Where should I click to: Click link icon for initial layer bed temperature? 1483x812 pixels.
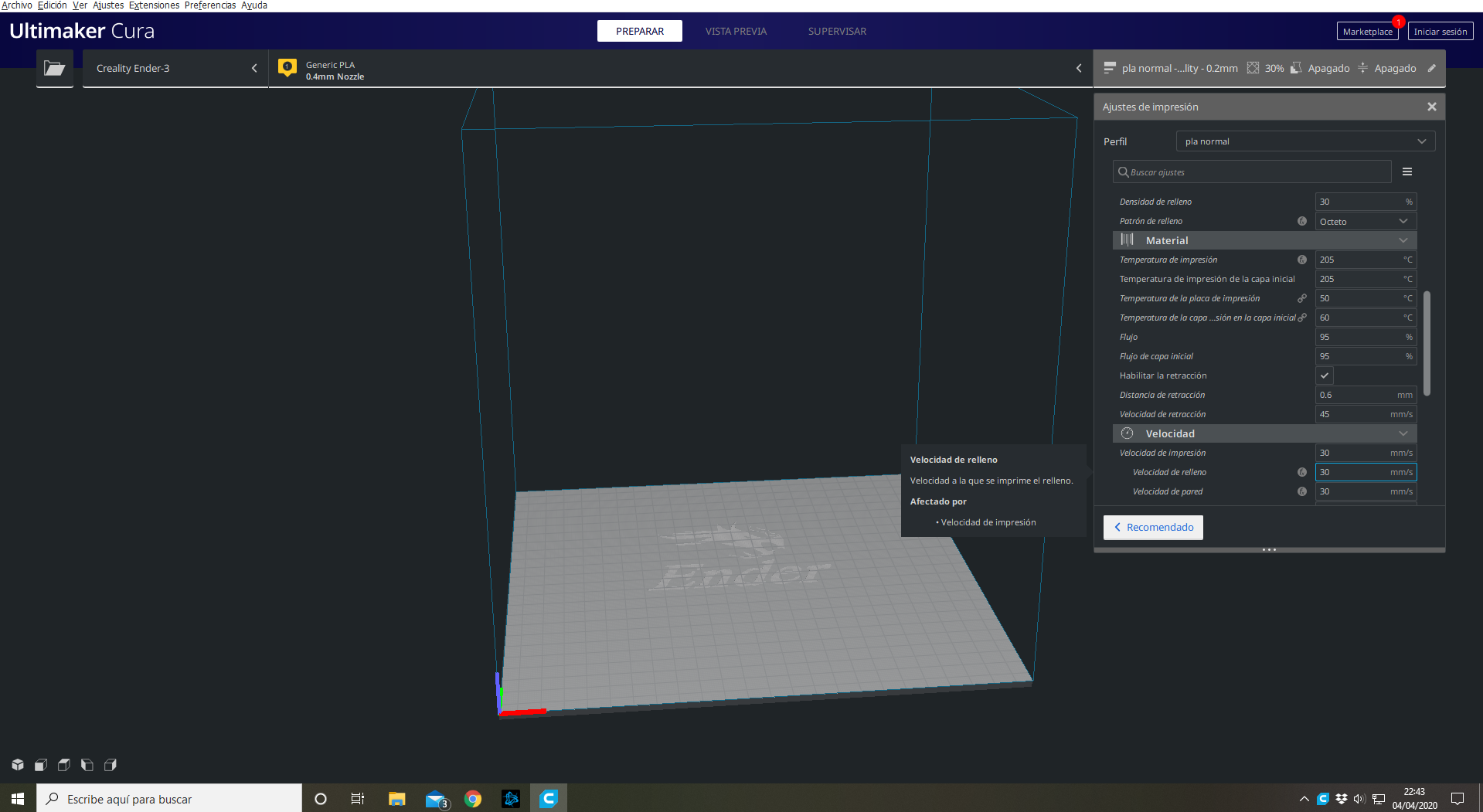click(x=1302, y=318)
